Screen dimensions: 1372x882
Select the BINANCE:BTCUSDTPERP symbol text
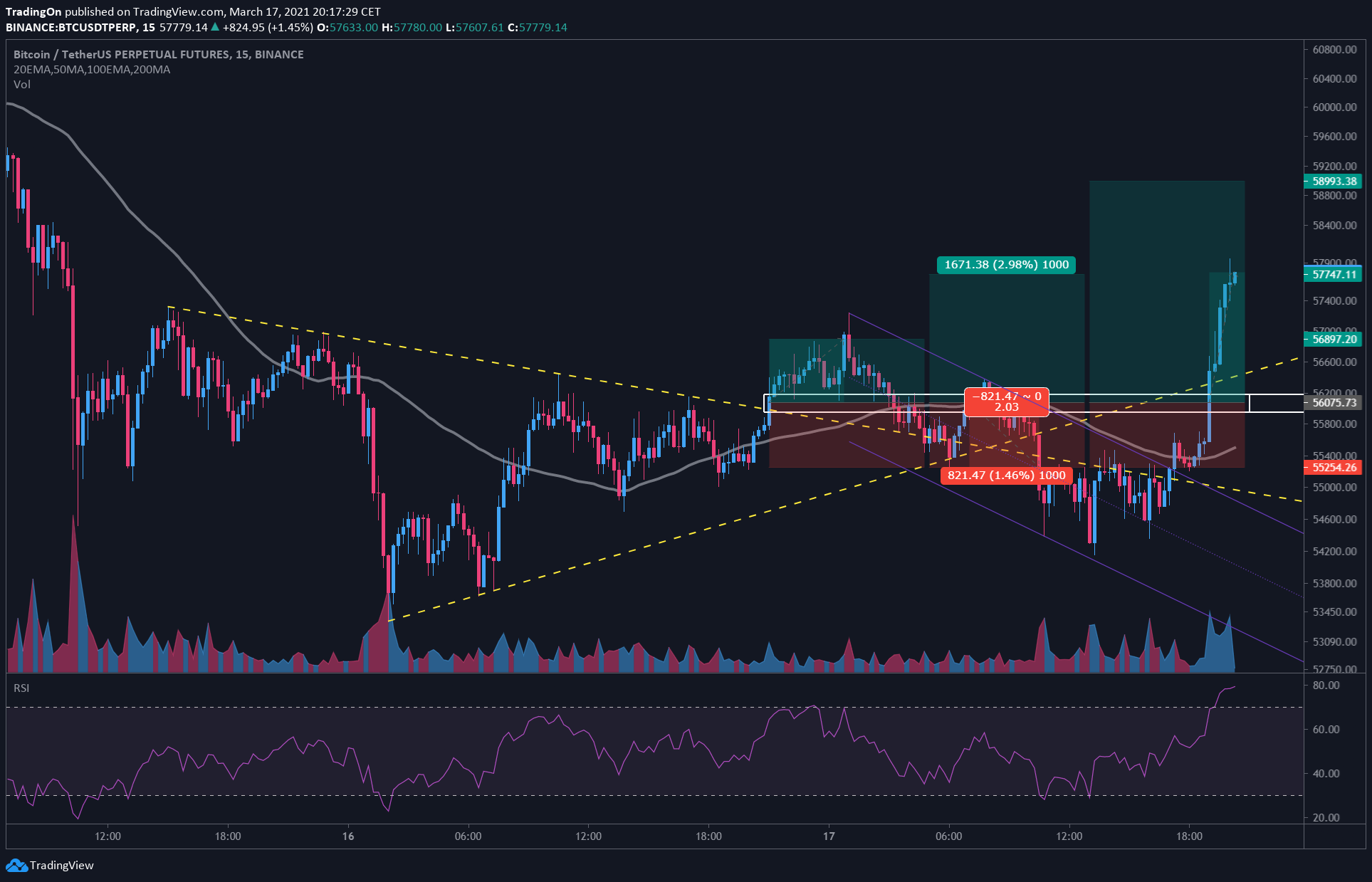coord(70,28)
